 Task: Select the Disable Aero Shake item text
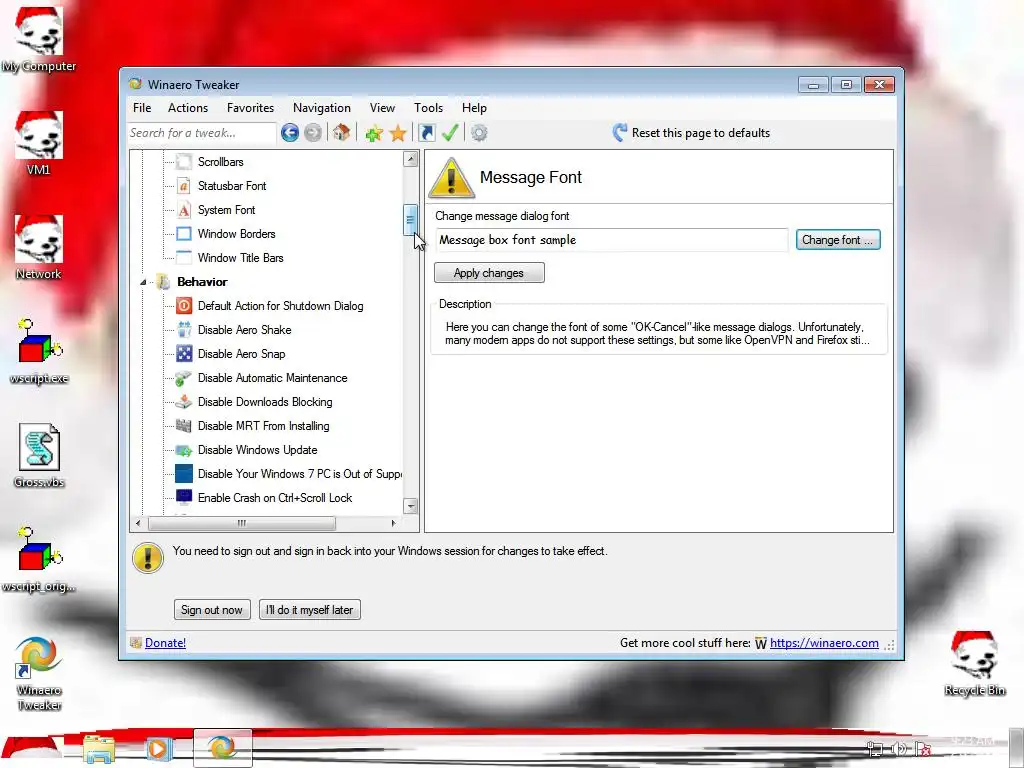tap(244, 330)
